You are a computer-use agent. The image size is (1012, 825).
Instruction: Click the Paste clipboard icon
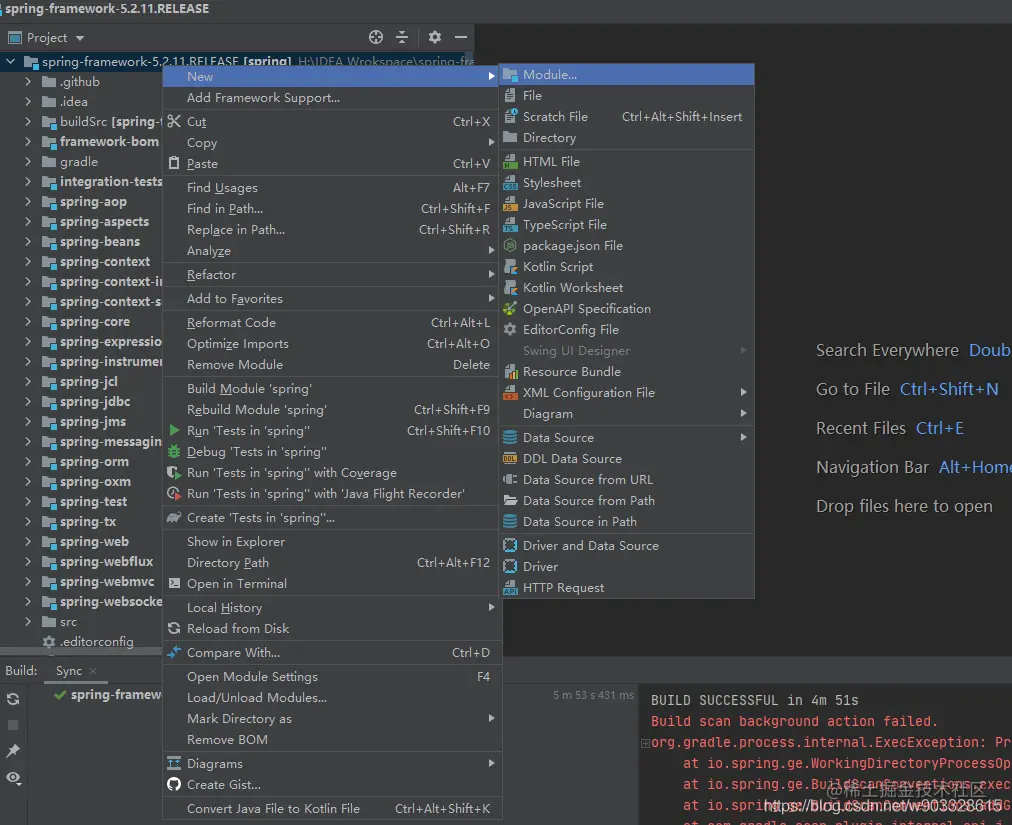tap(174, 163)
